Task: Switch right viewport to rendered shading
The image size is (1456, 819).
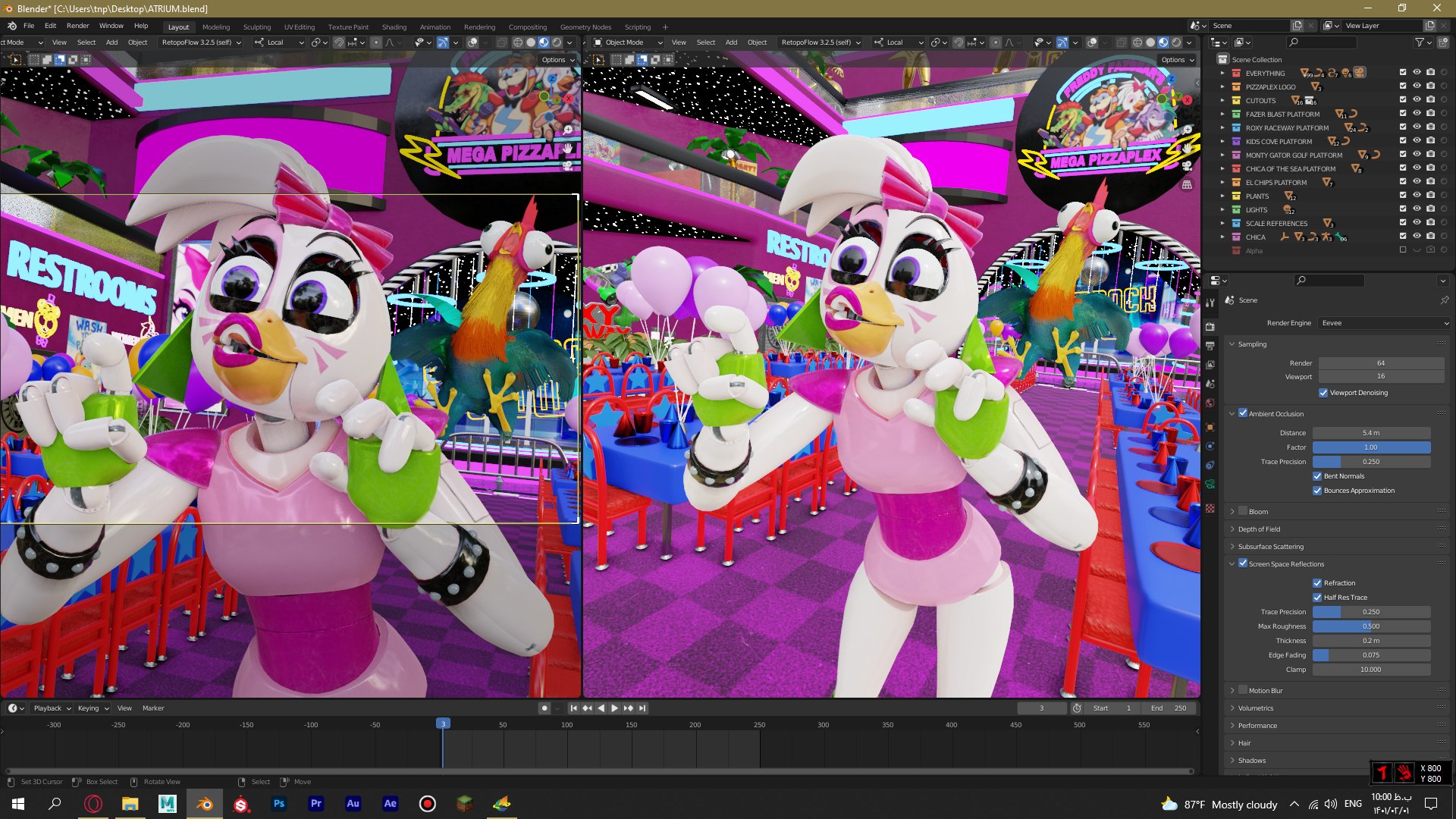Action: pos(1176,42)
